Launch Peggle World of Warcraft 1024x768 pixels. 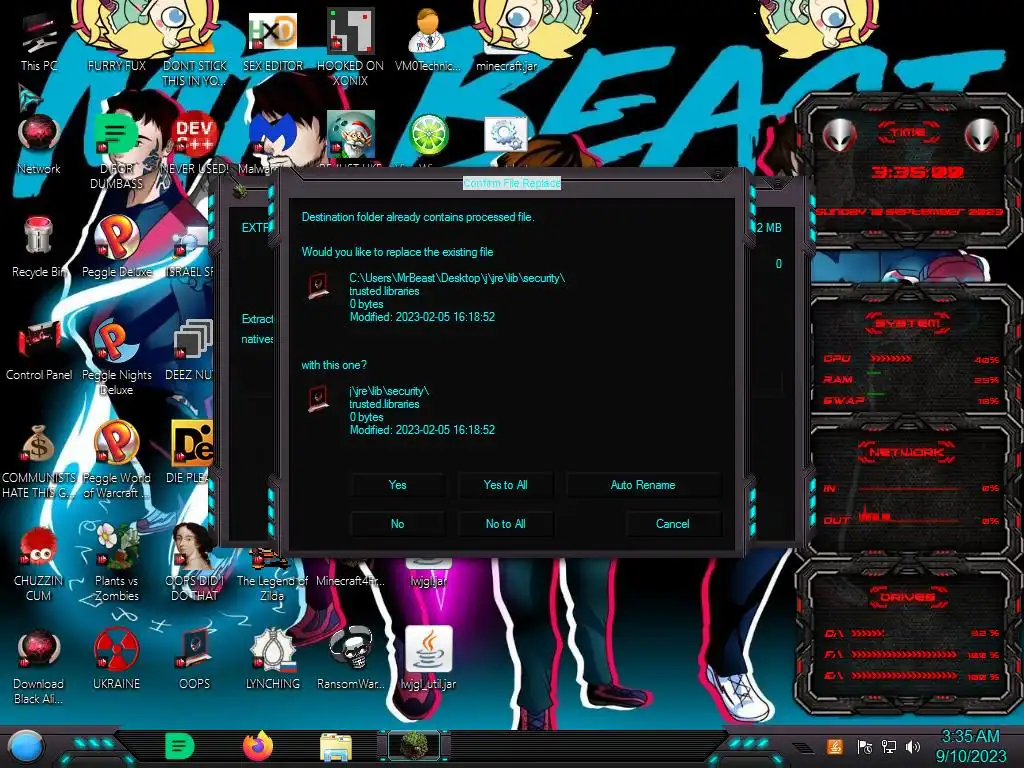(x=116, y=460)
